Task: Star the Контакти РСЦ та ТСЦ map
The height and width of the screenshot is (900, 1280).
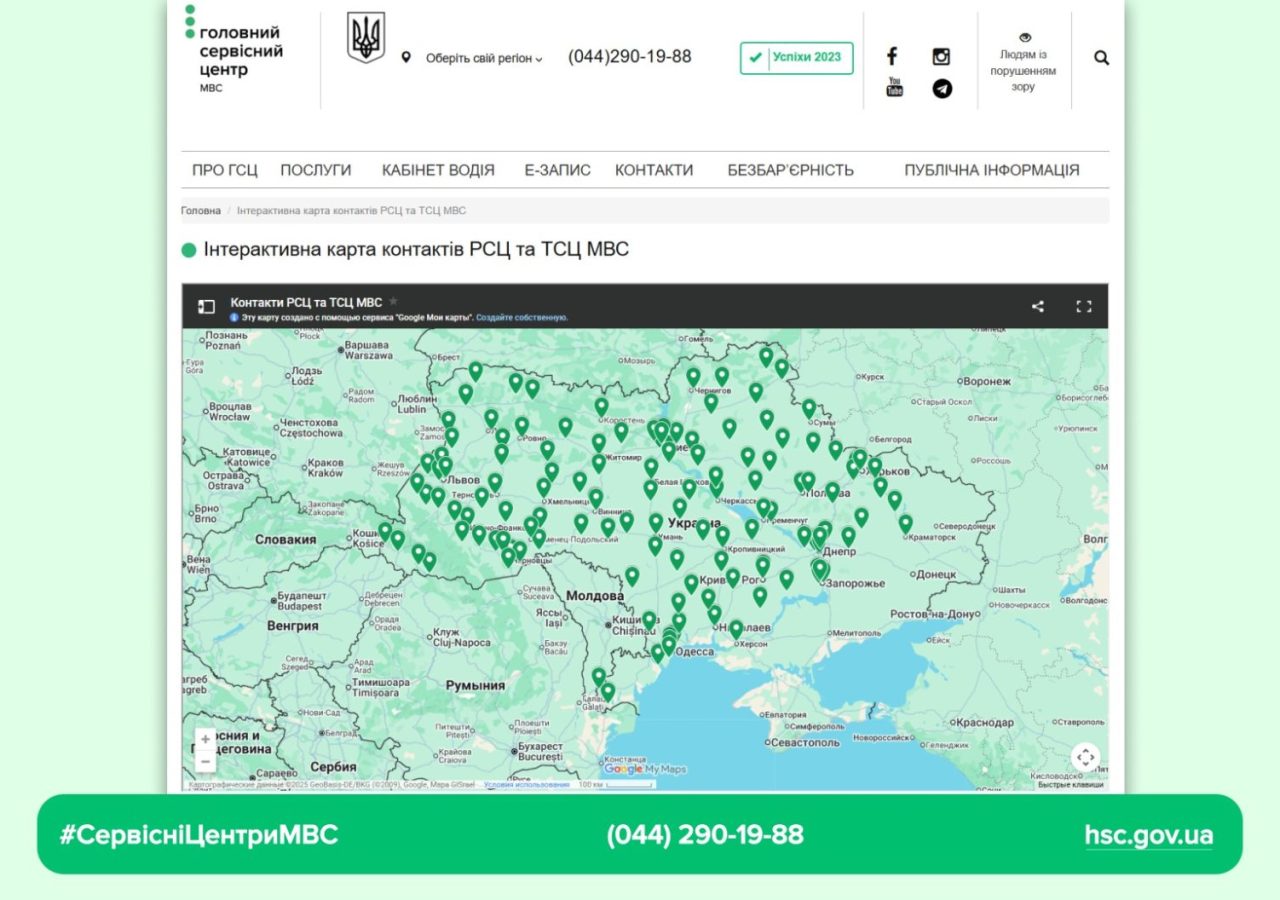Action: click(393, 301)
